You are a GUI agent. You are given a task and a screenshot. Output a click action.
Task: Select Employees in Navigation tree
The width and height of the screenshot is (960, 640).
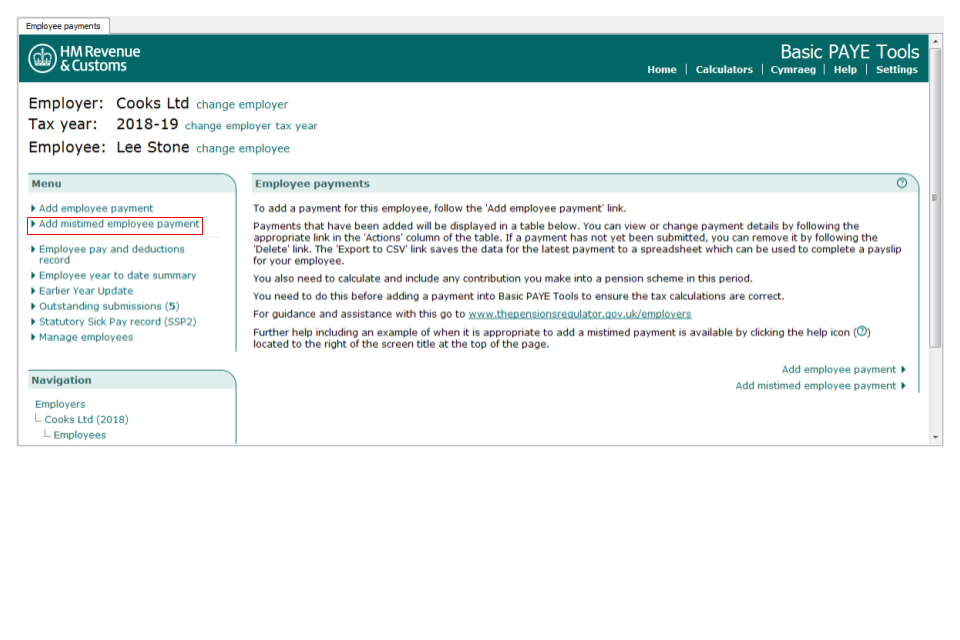pos(80,435)
